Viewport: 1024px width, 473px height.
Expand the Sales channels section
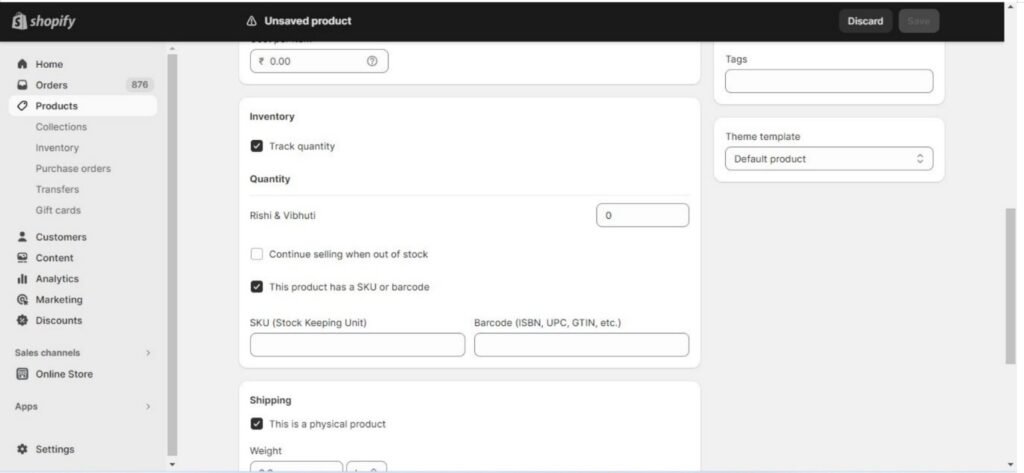click(x=148, y=353)
